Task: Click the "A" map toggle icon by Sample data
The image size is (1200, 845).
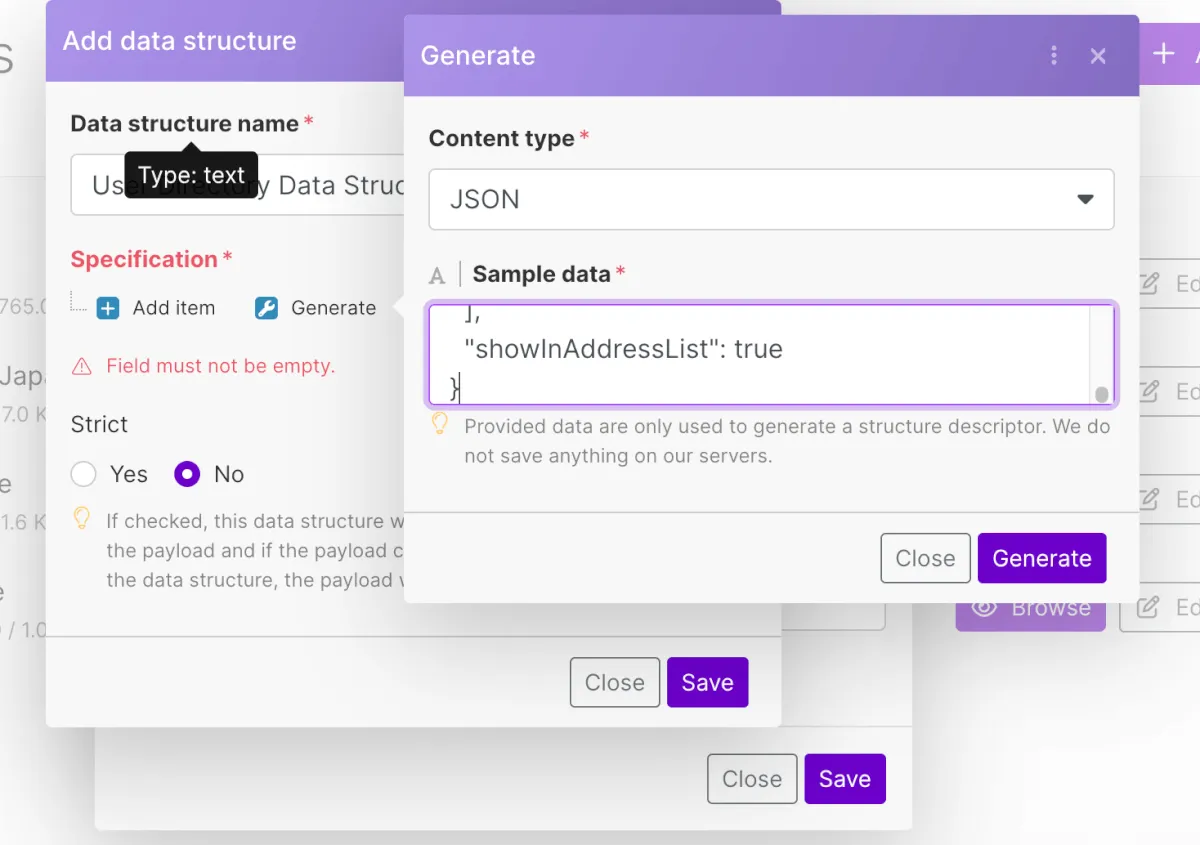Action: pyautogui.click(x=437, y=275)
